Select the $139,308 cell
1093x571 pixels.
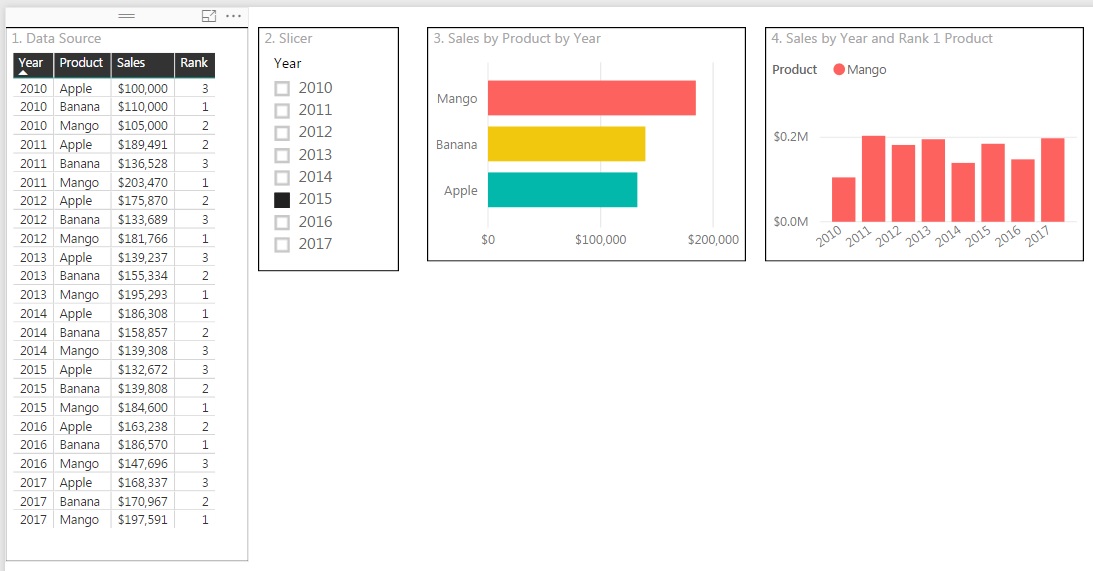pos(142,351)
